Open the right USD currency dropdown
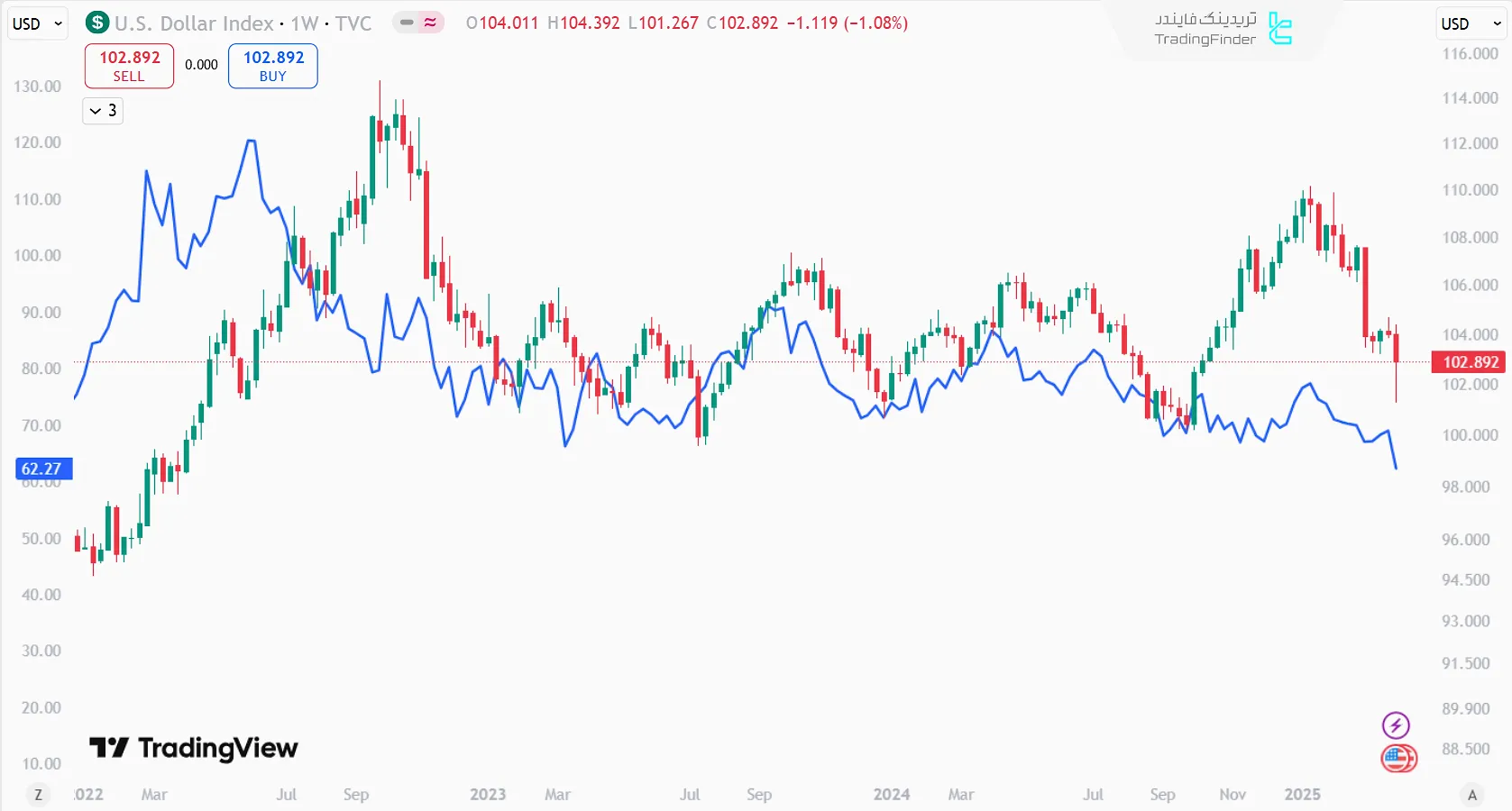This screenshot has width=1512, height=811. coord(1470,23)
